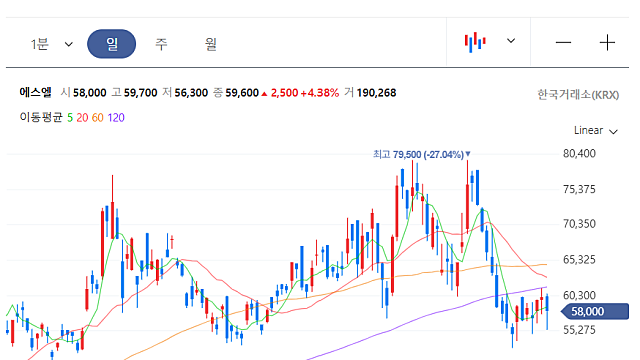Image resolution: width=640 pixels, height=360 pixels.
Task: Switch to the 월 monthly chart tab
Action: [x=211, y=44]
